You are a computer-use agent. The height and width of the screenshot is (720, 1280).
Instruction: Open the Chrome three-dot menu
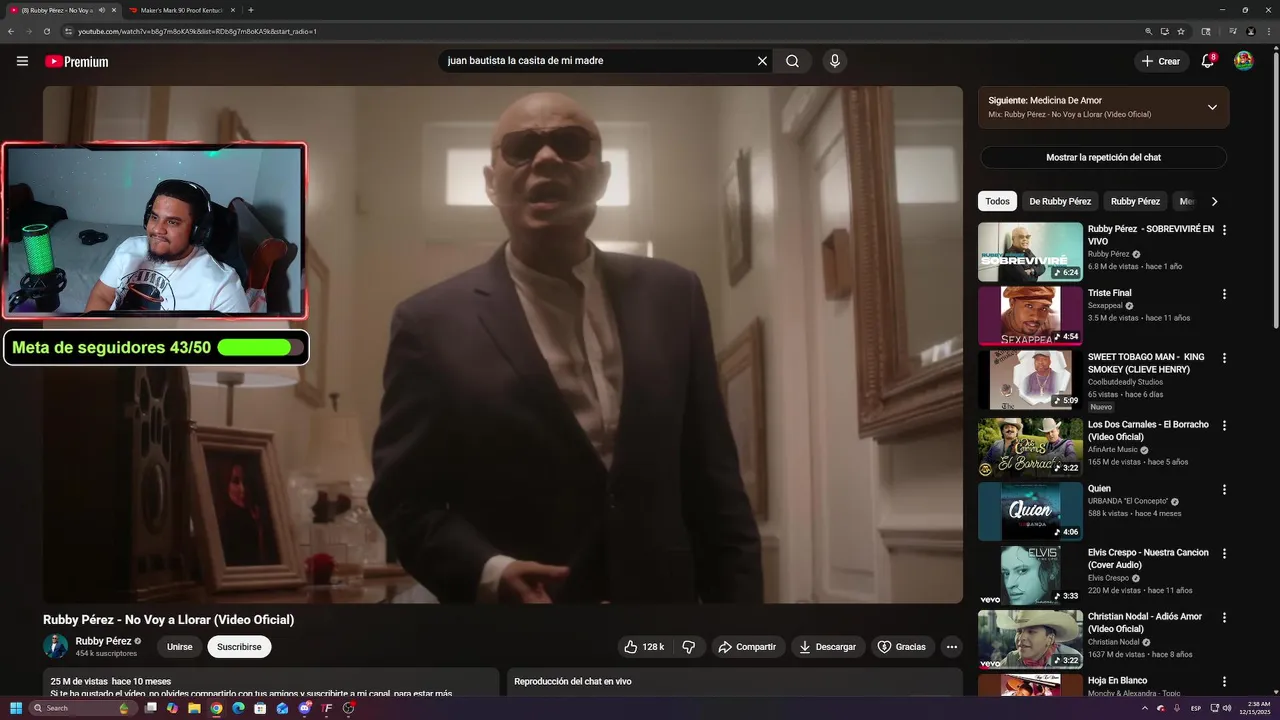[1268, 31]
